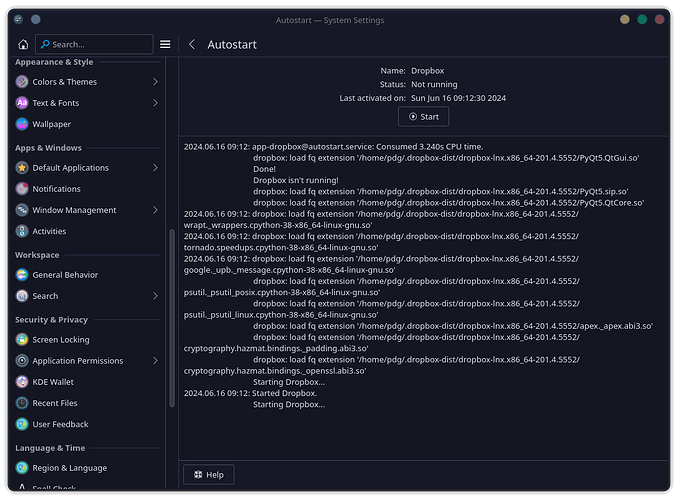Expand the Text & Fonts submenu arrow
The image size is (679, 500).
click(x=155, y=103)
